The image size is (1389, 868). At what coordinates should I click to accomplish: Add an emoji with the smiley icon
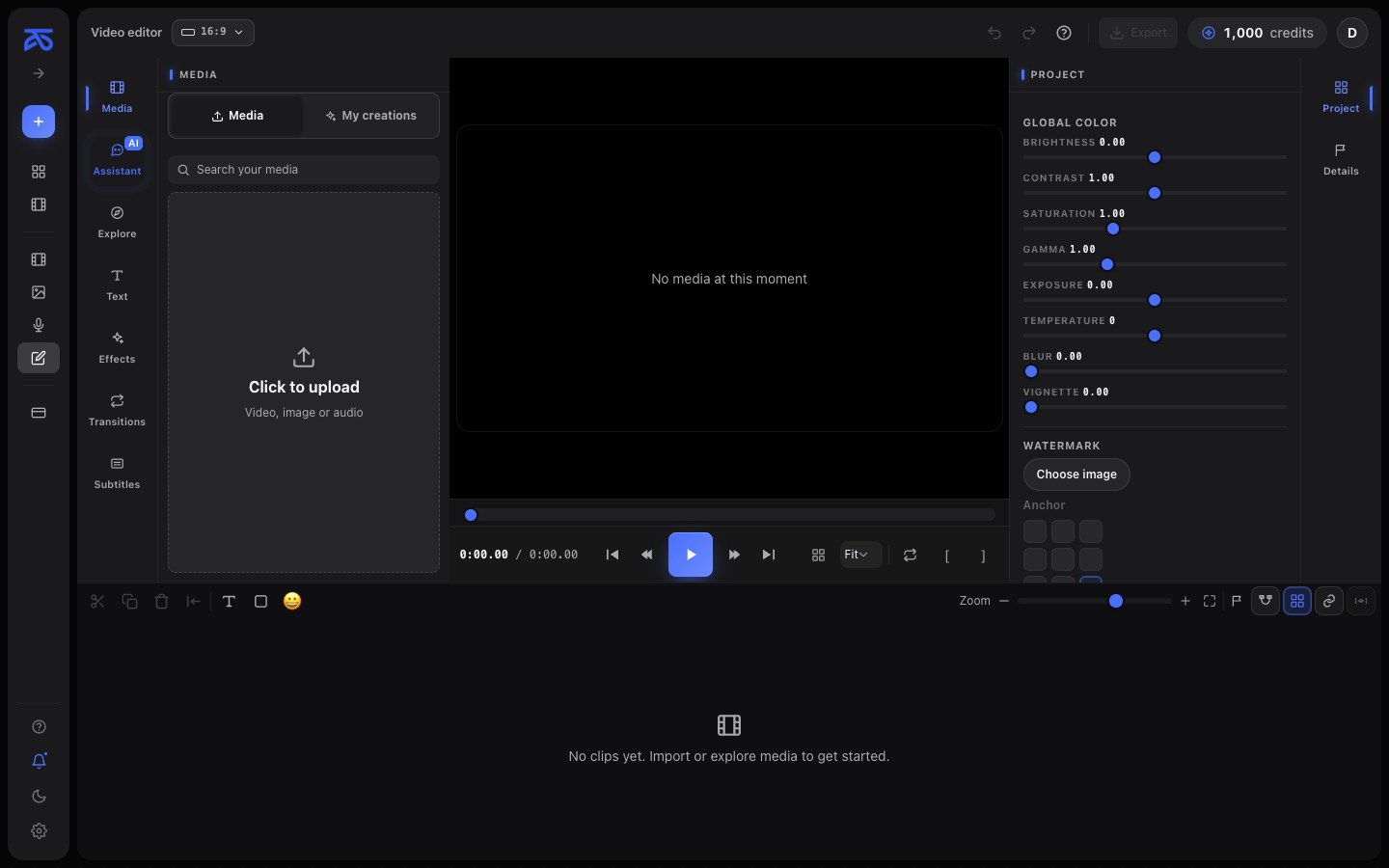[x=292, y=601]
